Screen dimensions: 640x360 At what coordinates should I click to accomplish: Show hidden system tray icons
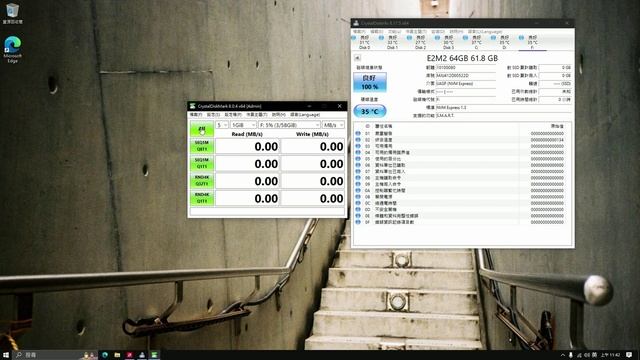click(563, 355)
